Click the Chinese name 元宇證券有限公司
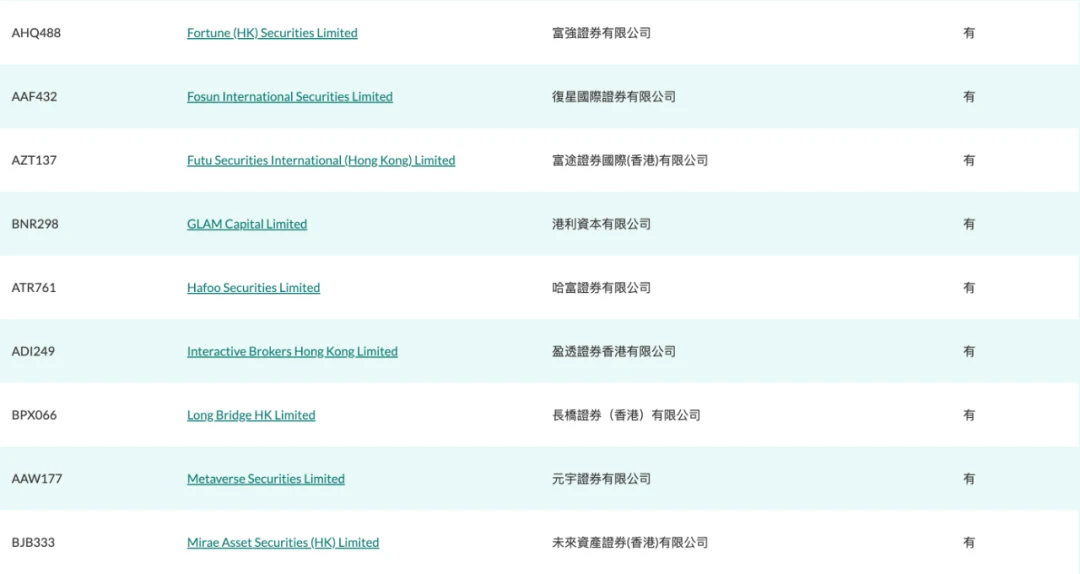This screenshot has height=574, width=1080. tap(601, 479)
